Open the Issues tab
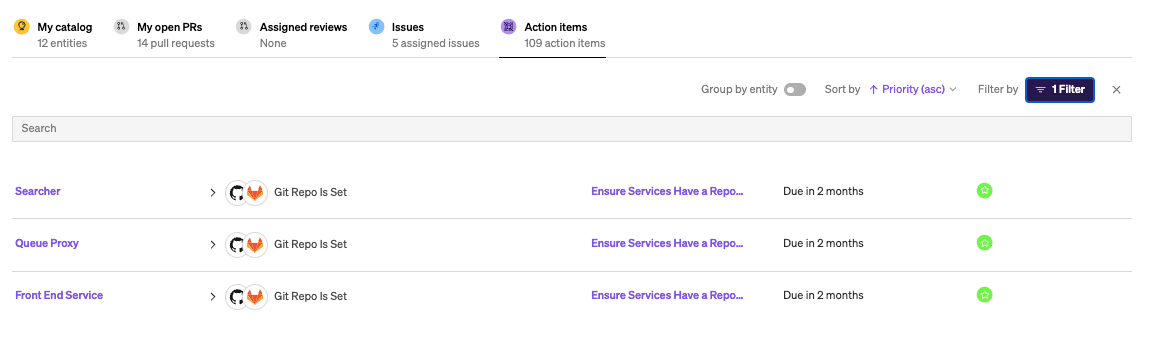This screenshot has width=1174, height=364. pos(425,34)
